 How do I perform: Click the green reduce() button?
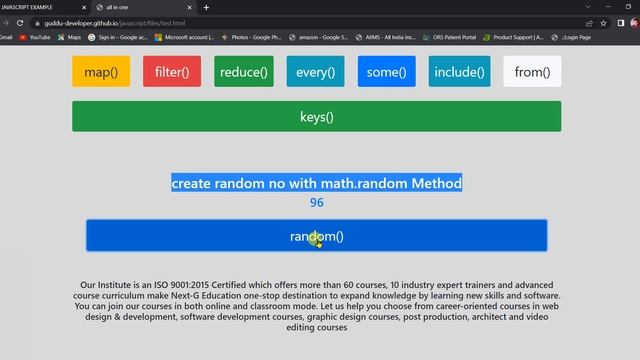[x=244, y=71]
